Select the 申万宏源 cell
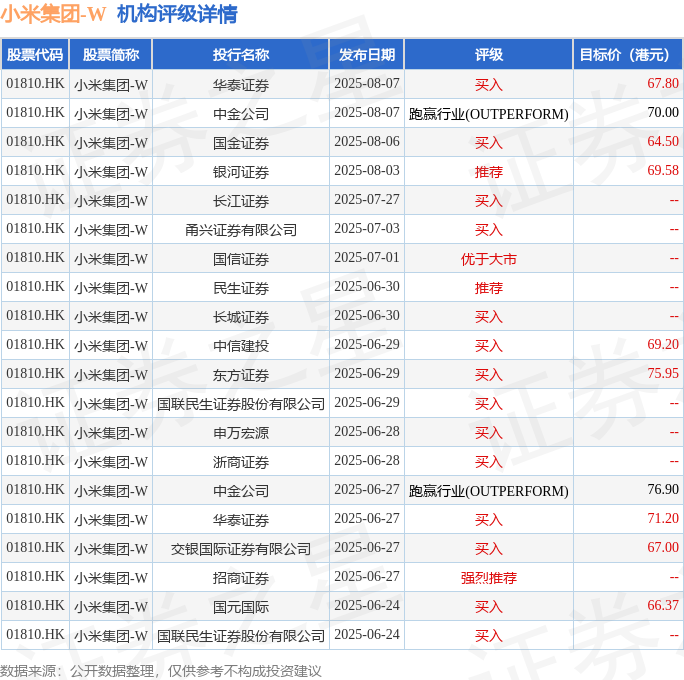The image size is (684, 680). click(241, 433)
